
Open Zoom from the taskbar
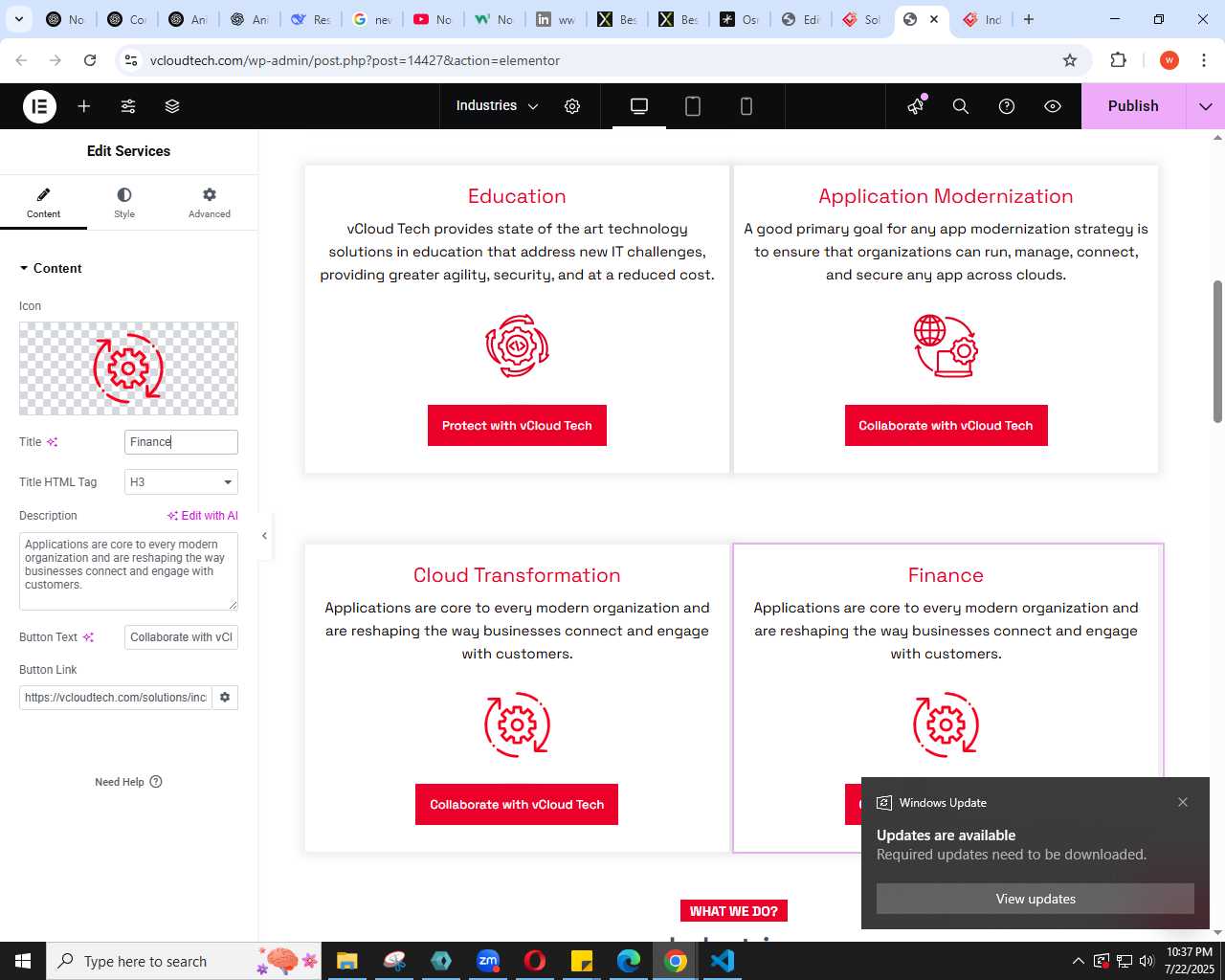coord(488,961)
